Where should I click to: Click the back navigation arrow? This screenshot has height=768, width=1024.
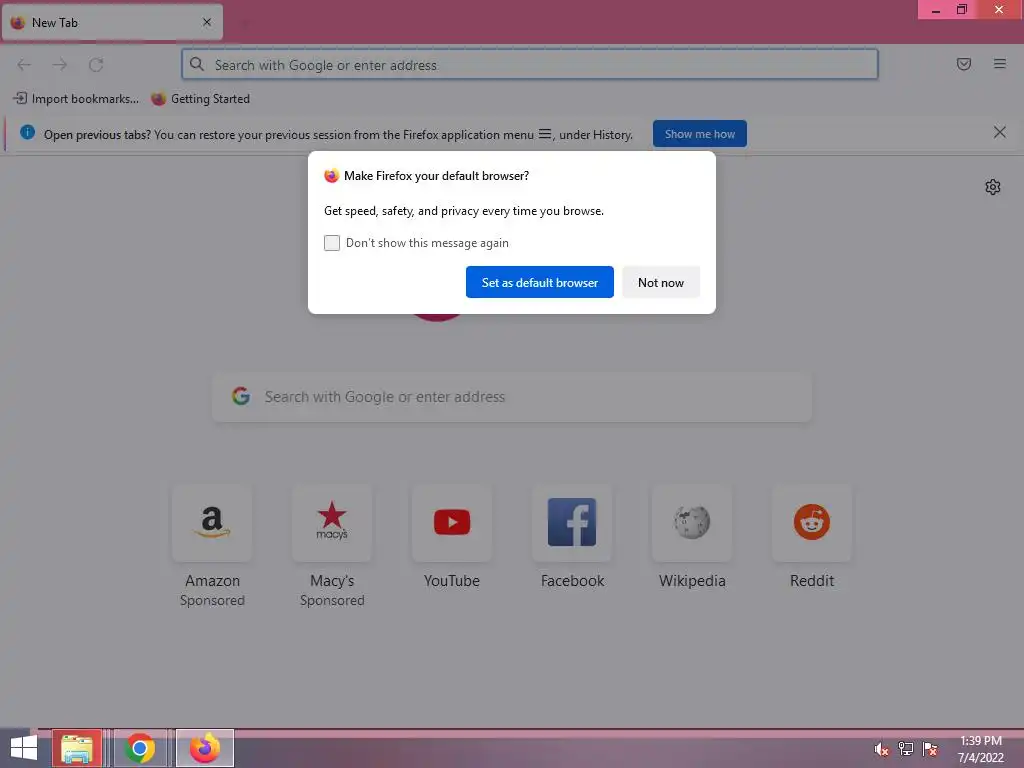(x=24, y=65)
